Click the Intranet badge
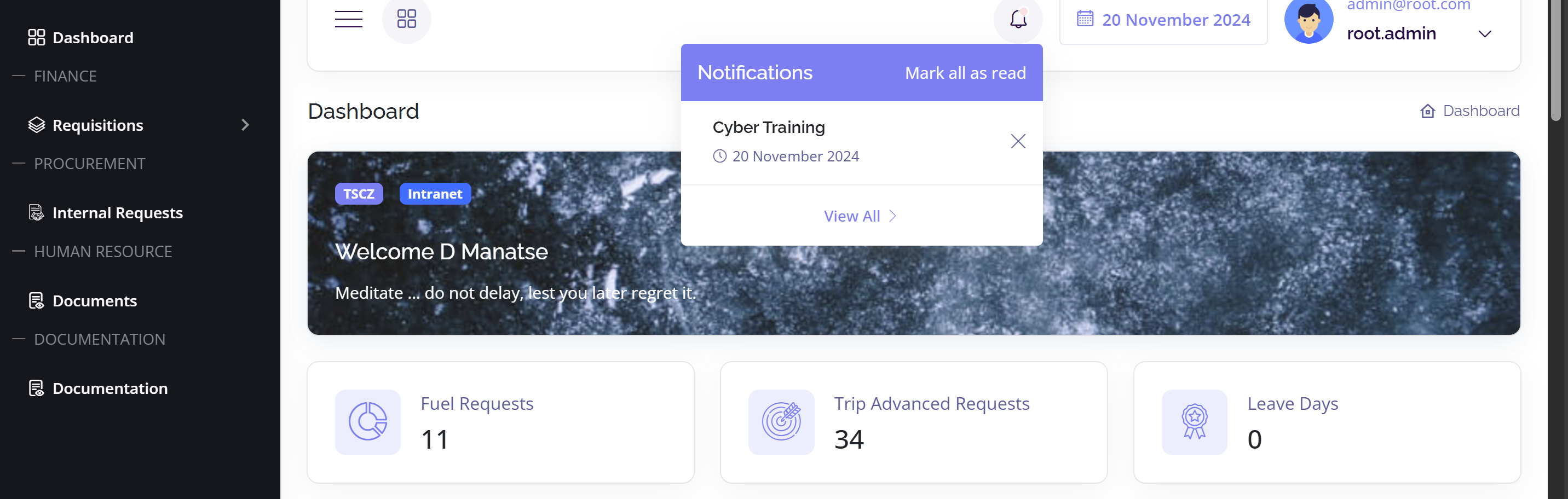1568x499 pixels. pyautogui.click(x=435, y=194)
